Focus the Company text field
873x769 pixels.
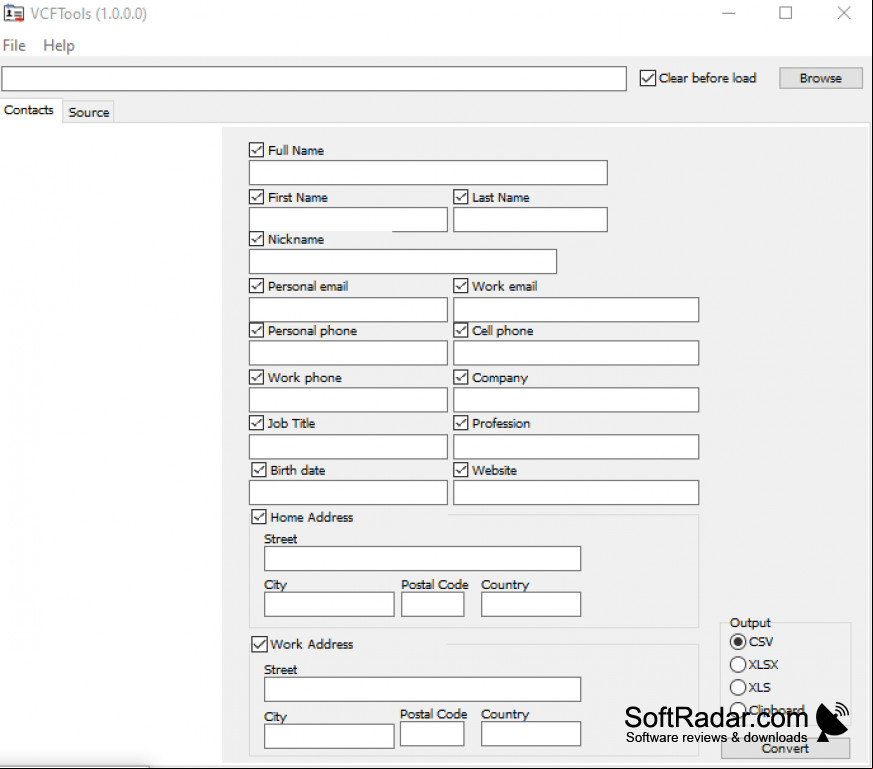click(x=576, y=400)
